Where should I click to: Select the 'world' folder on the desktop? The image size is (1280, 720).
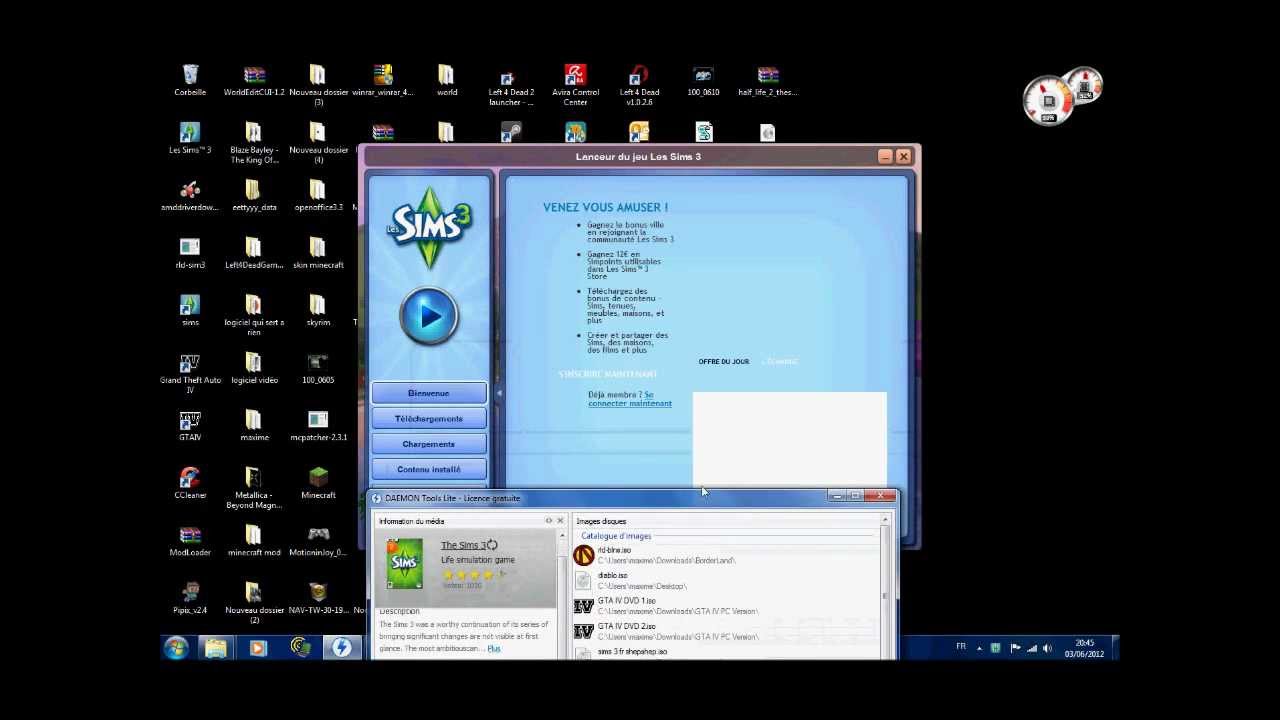pos(446,81)
